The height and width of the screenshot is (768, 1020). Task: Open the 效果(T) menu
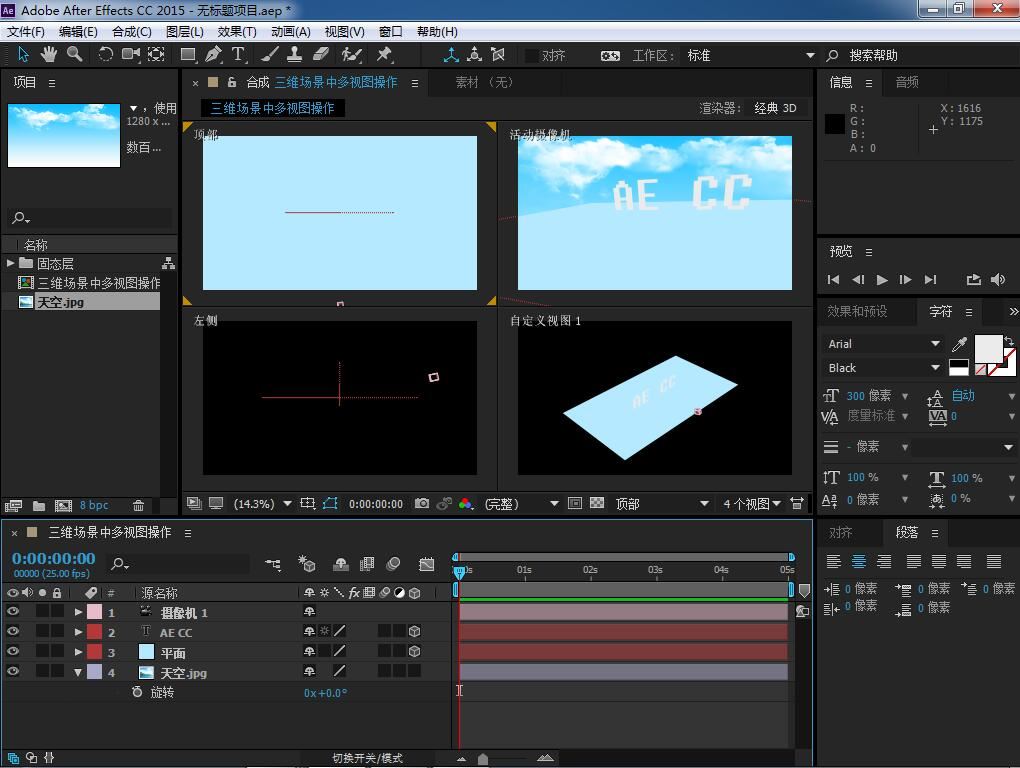click(x=237, y=31)
